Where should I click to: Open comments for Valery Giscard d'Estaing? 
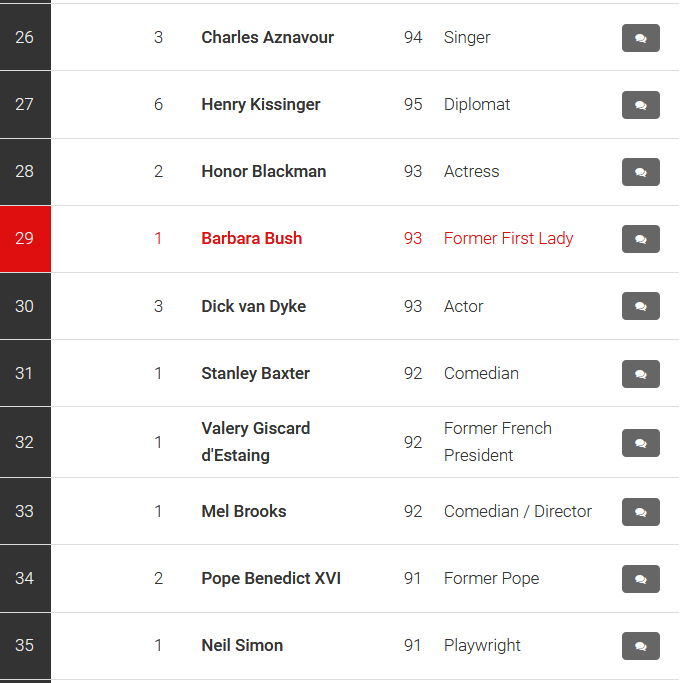tap(640, 443)
